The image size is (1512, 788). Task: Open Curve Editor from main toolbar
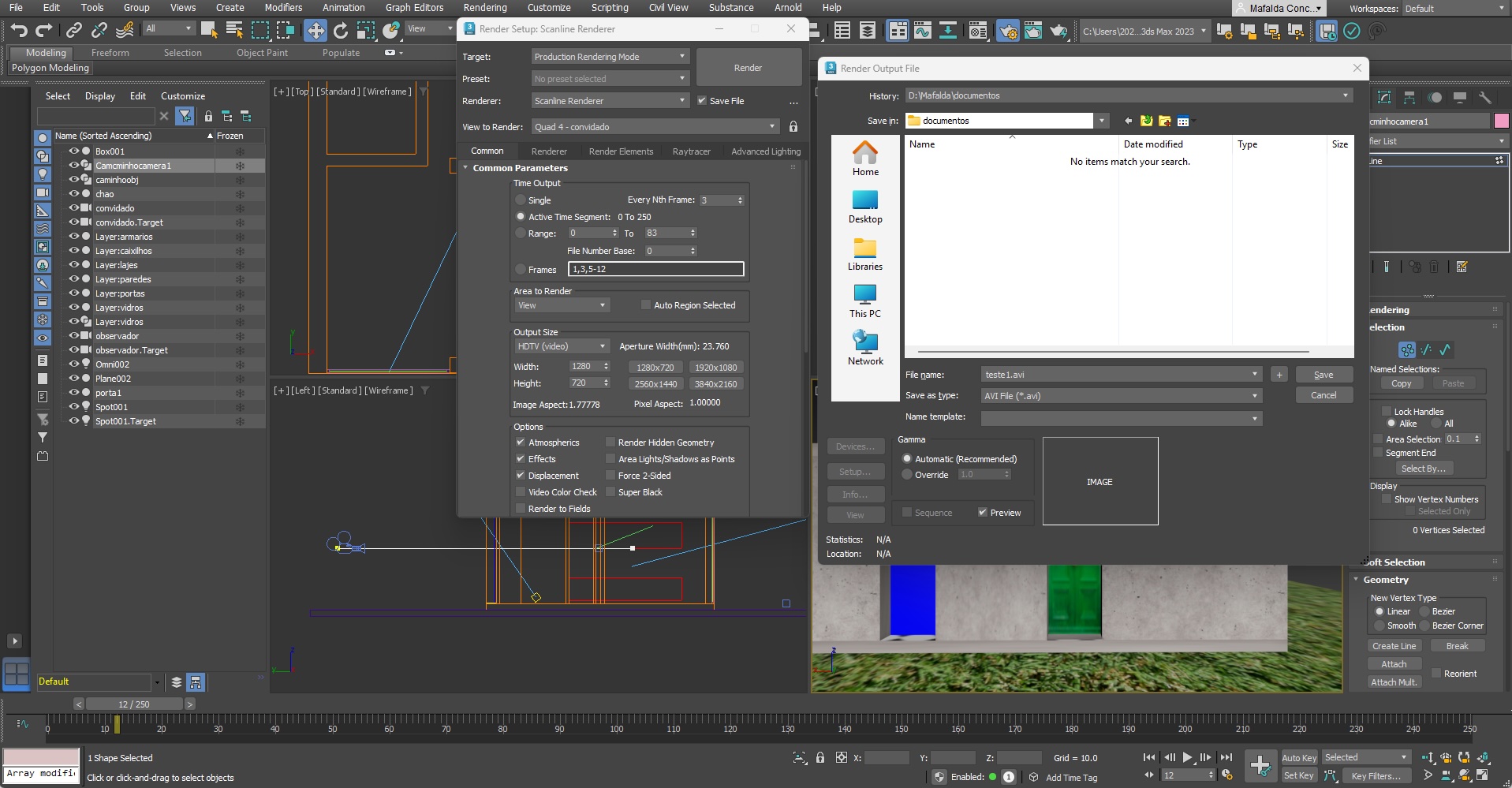point(923,31)
